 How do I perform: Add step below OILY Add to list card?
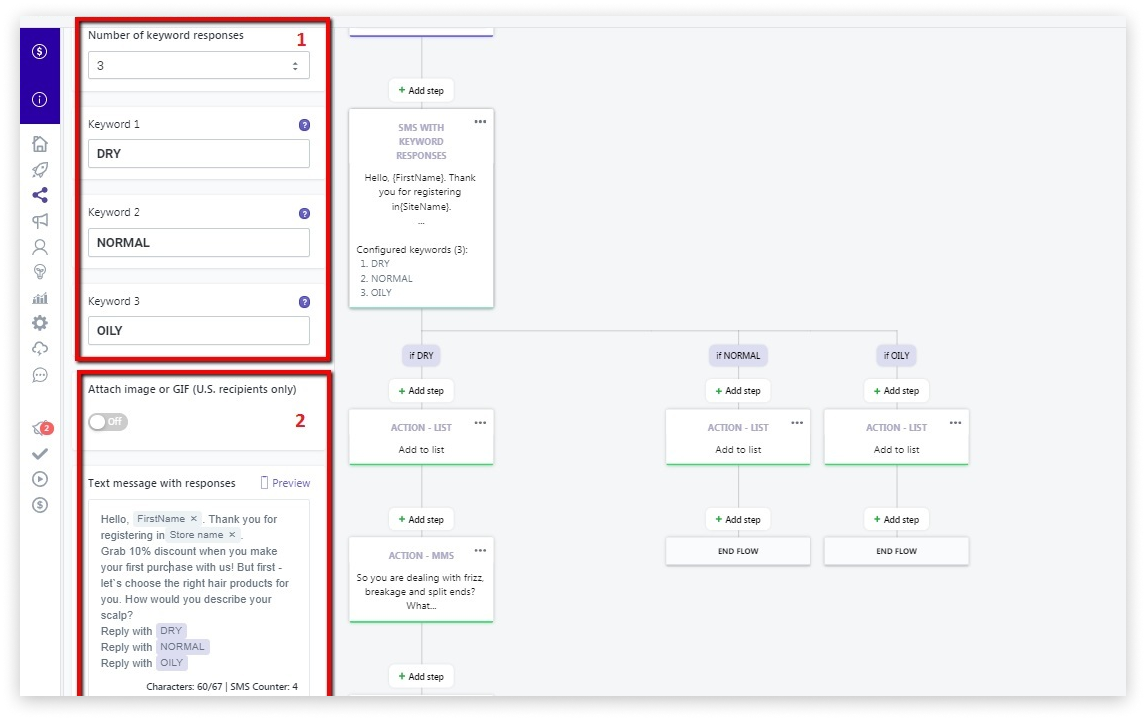click(x=896, y=520)
